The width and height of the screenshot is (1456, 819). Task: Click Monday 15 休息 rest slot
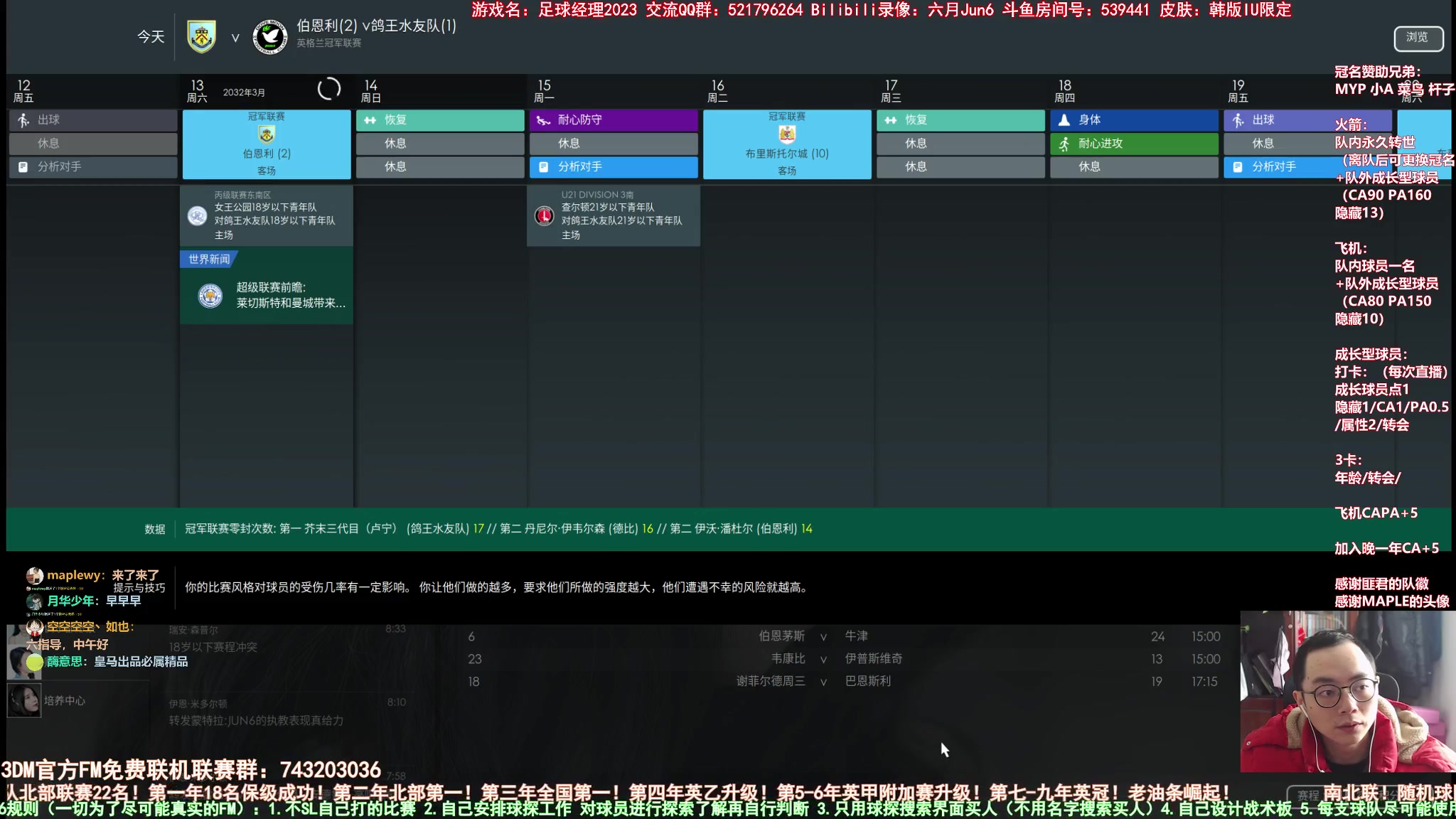coord(614,144)
